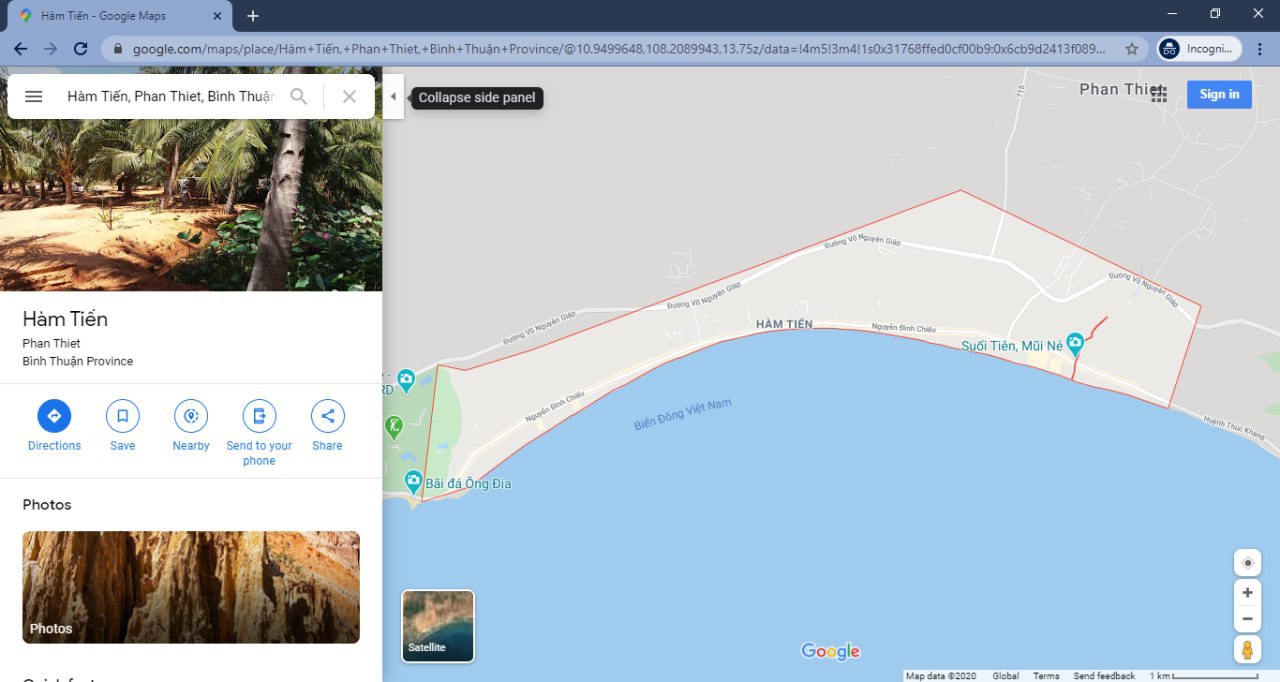Click the green golf course marker
1280x682 pixels.
394,427
